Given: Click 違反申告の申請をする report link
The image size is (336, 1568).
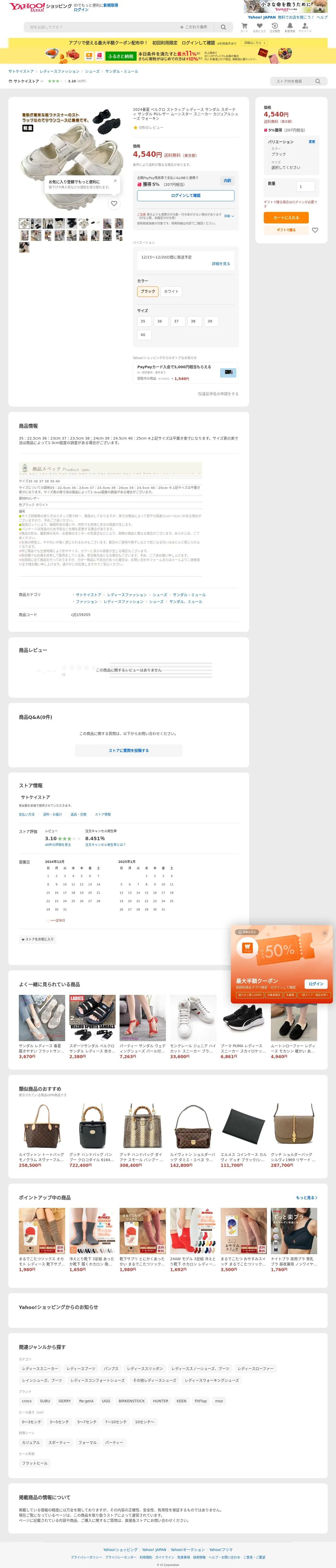Looking at the screenshot, I should pyautogui.click(x=218, y=394).
